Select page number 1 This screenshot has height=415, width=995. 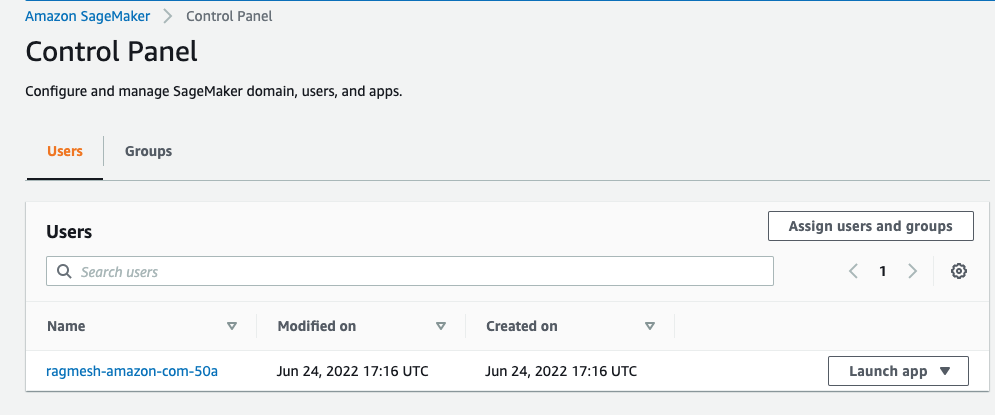[x=882, y=271]
